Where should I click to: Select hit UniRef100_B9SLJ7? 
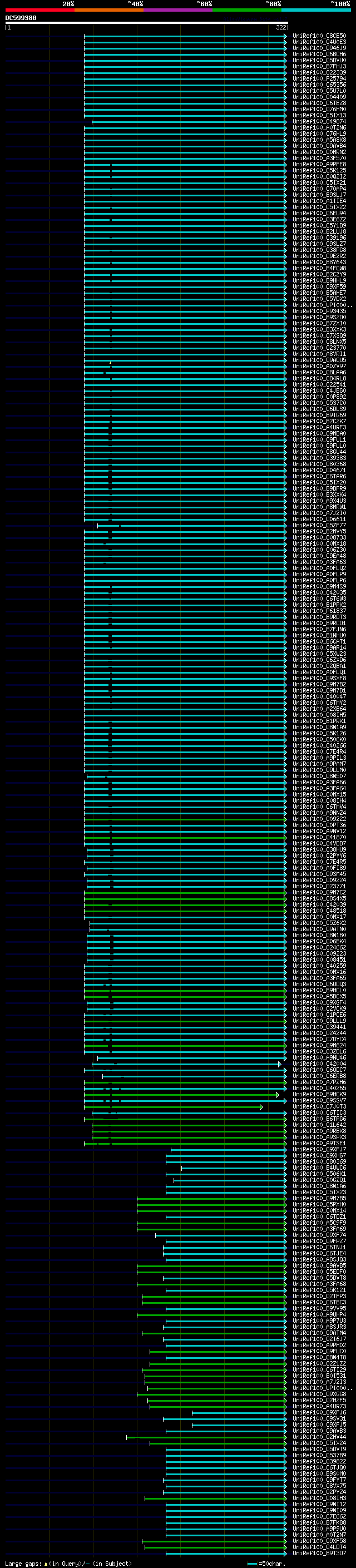319,195
